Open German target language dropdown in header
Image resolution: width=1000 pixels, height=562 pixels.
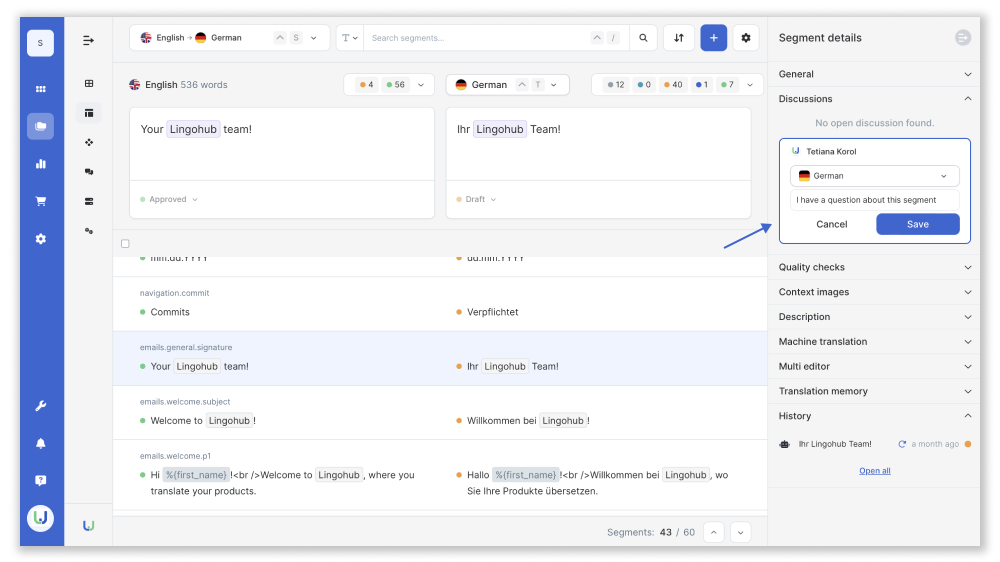tap(508, 84)
